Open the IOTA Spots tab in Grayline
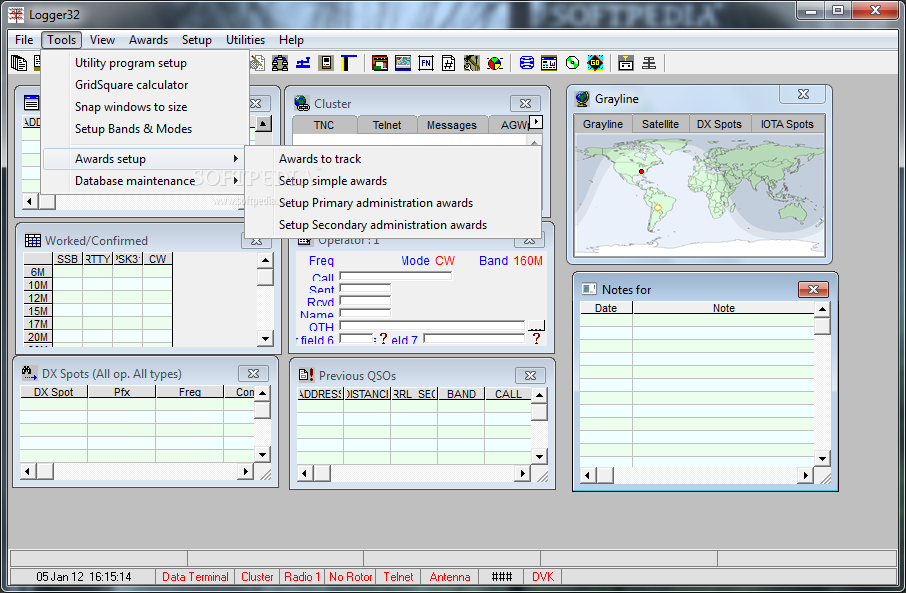Viewport: 906px width, 593px height. pyautogui.click(x=786, y=124)
